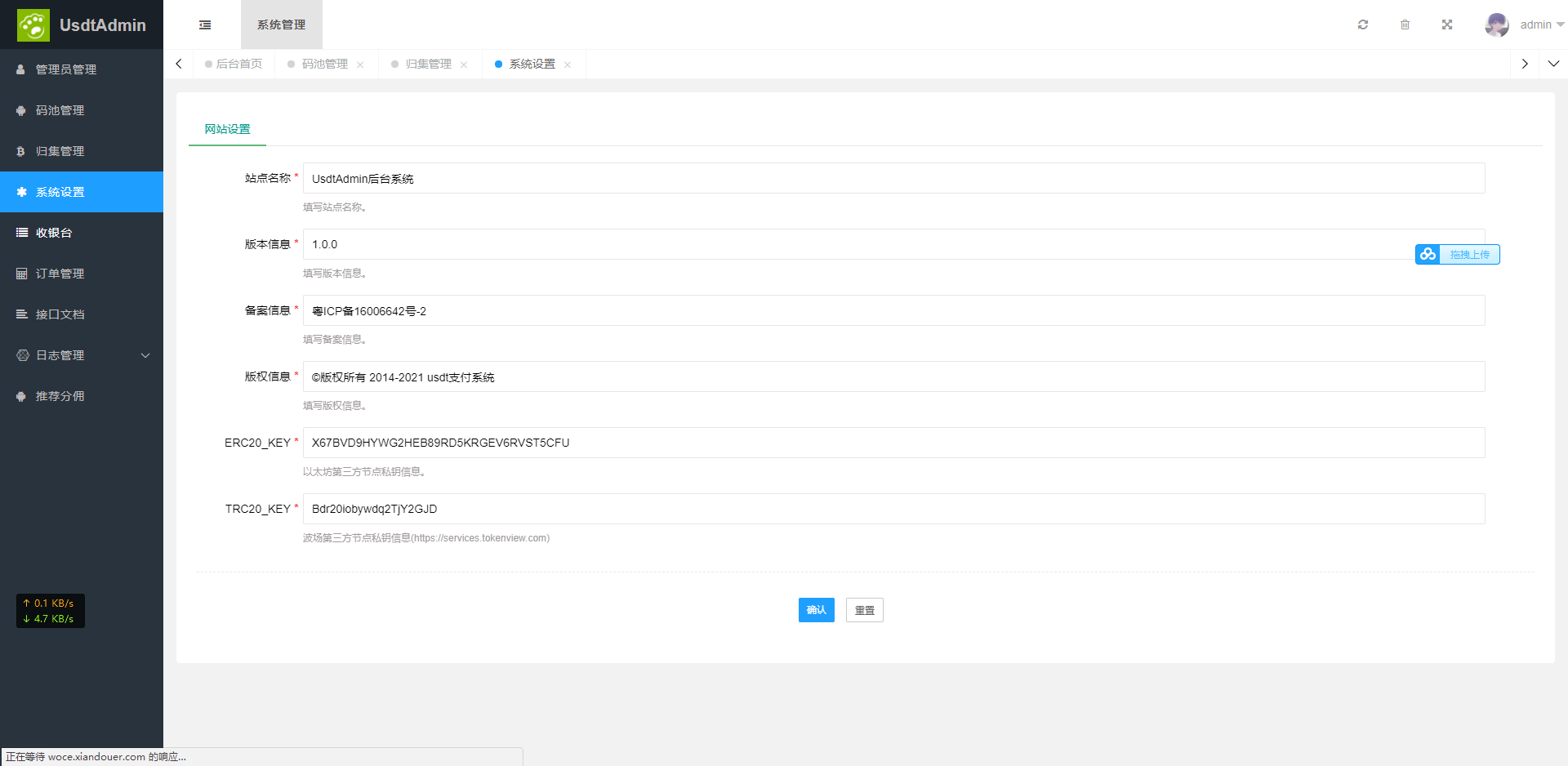Open 管理员管理 menu item
This screenshot has height=766, width=1568.
coord(82,69)
